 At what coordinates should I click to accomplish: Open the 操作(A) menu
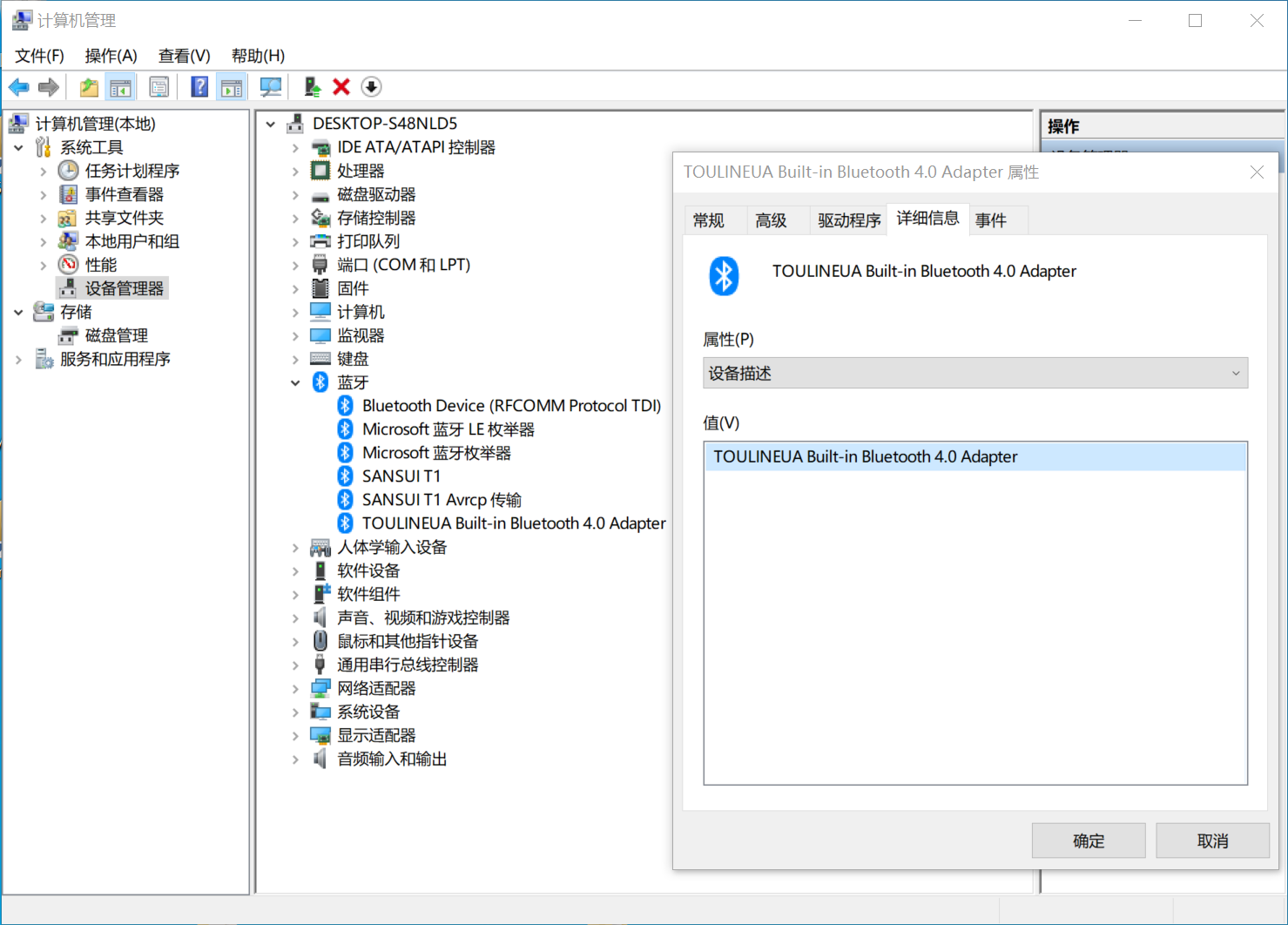[x=111, y=56]
